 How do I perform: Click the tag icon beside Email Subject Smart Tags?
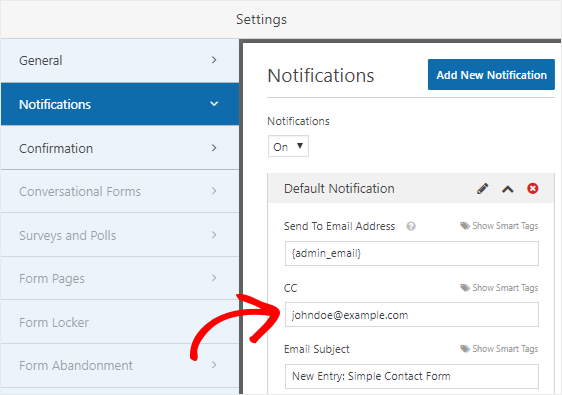(x=465, y=349)
